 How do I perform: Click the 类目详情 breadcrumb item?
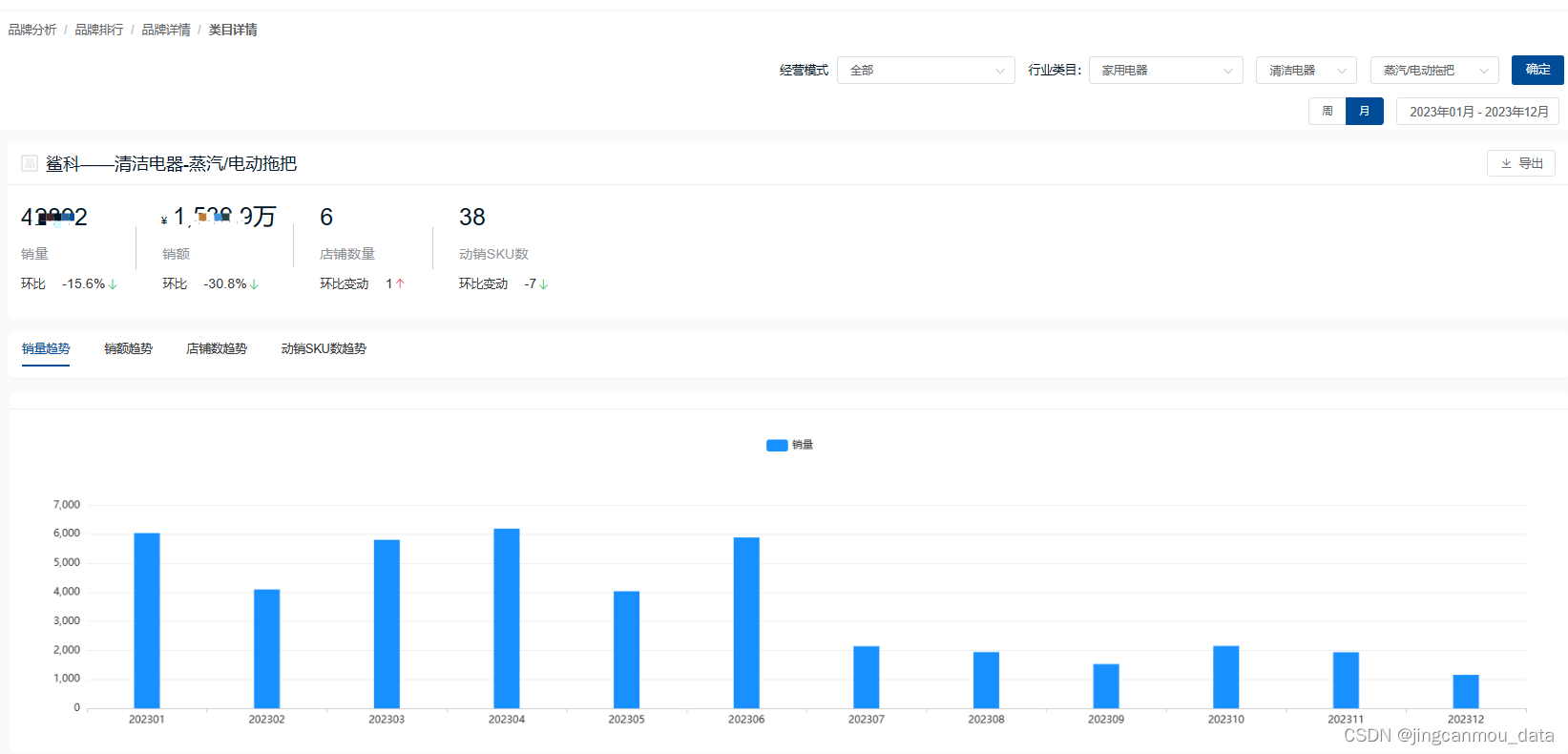coord(233,30)
